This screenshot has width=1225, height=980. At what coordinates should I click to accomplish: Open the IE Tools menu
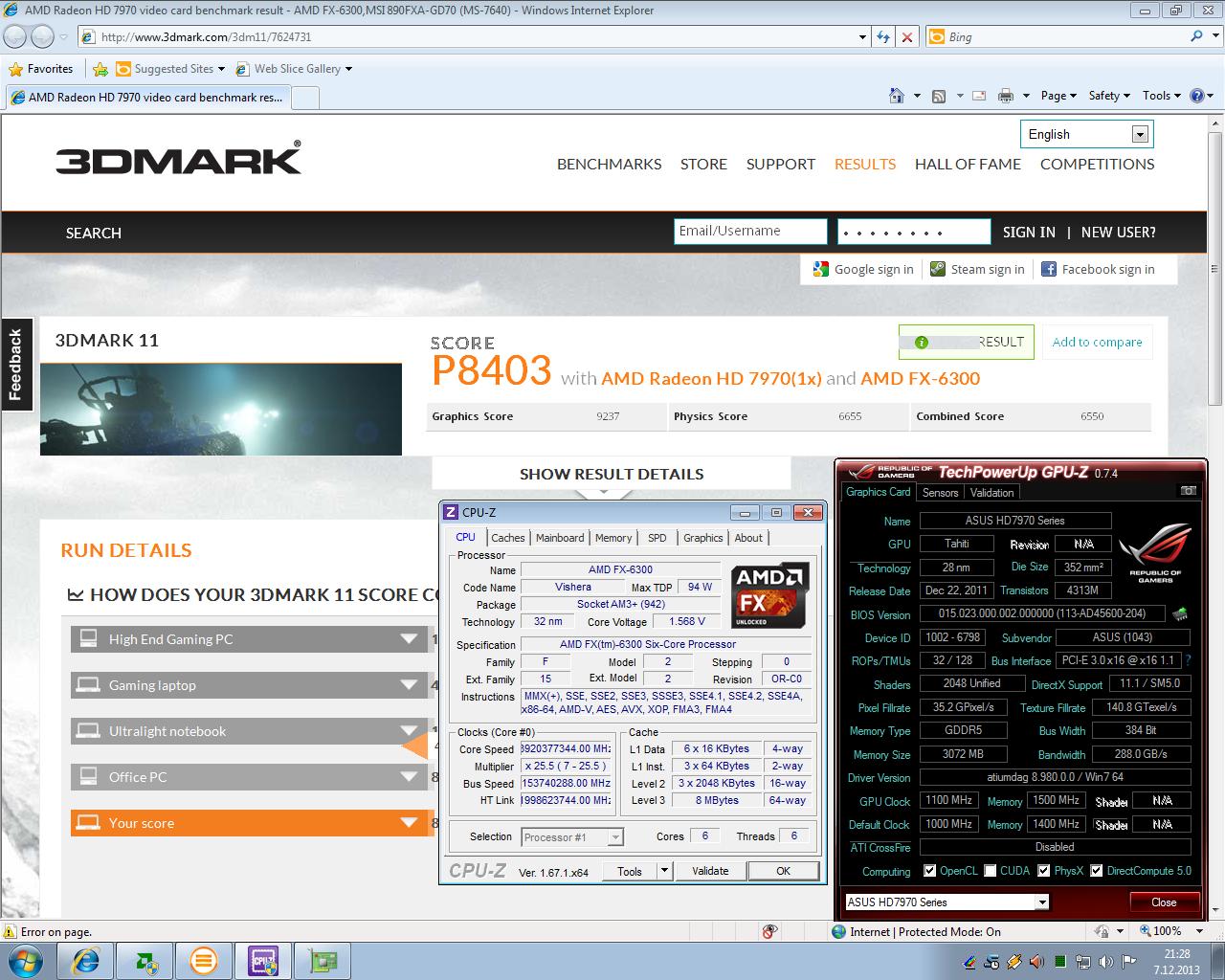(x=1162, y=96)
